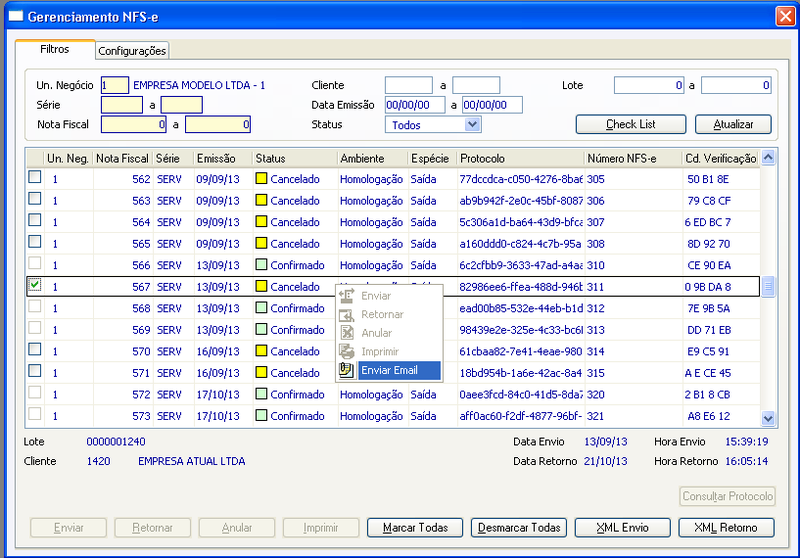Click the scroll down arrow of the grid

click(x=768, y=419)
